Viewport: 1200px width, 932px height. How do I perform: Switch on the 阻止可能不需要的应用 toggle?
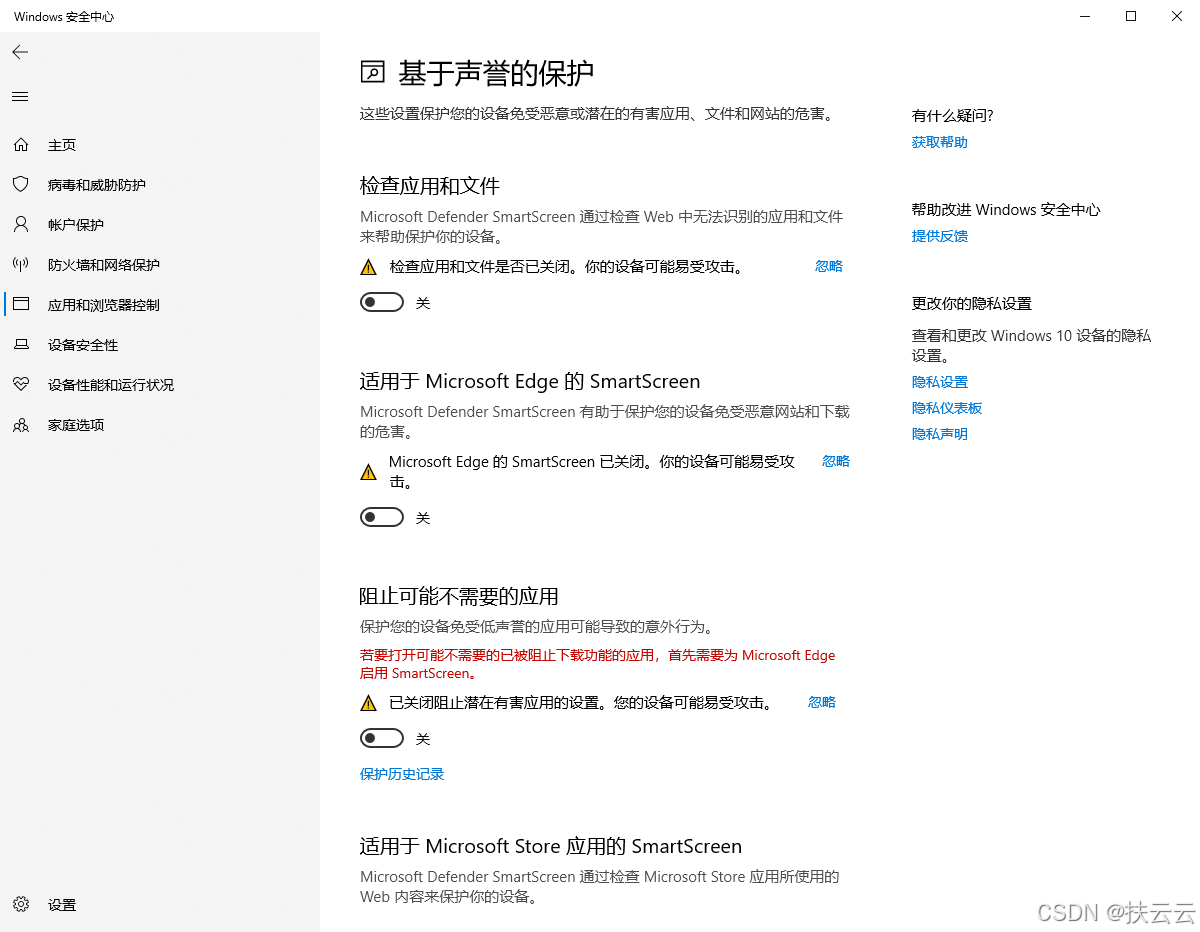coord(382,738)
